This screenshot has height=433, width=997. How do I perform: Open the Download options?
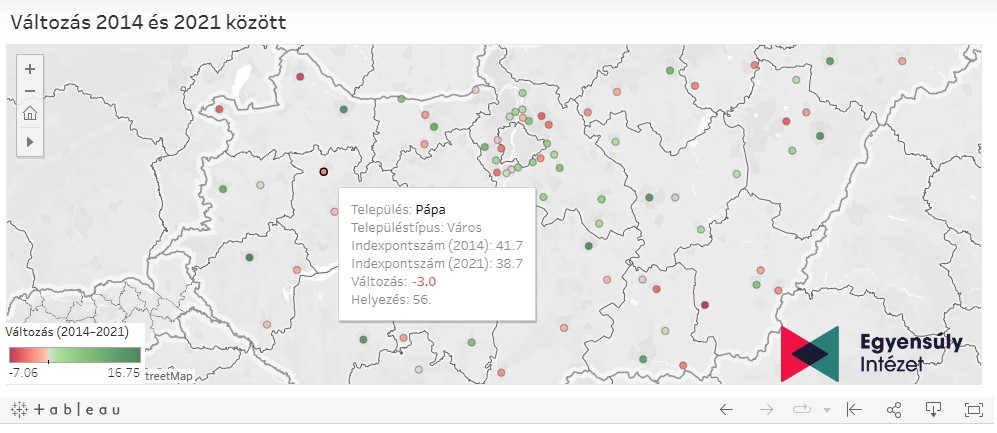[933, 409]
